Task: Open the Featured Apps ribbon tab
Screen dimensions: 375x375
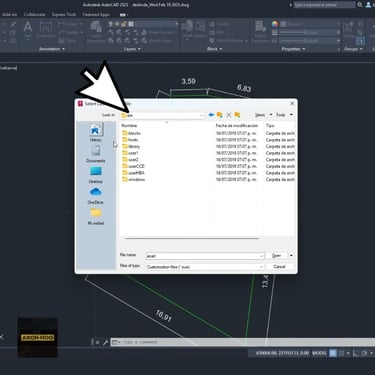Action: (x=96, y=15)
